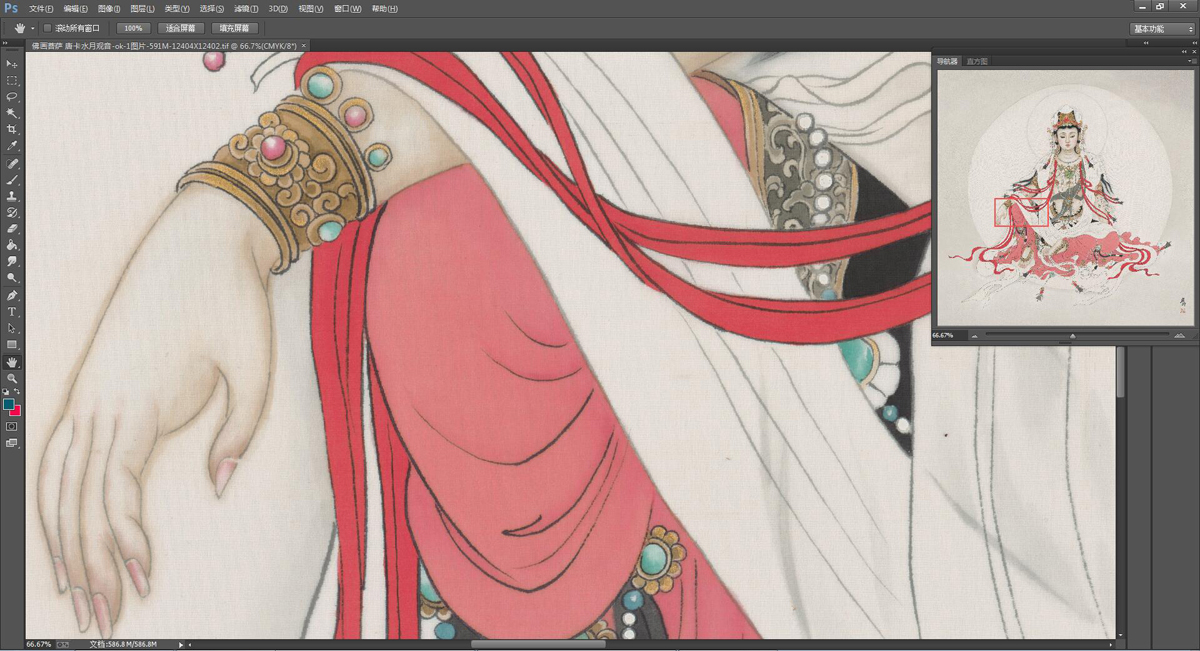Click zoom out icon in Navigator

[x=975, y=336]
